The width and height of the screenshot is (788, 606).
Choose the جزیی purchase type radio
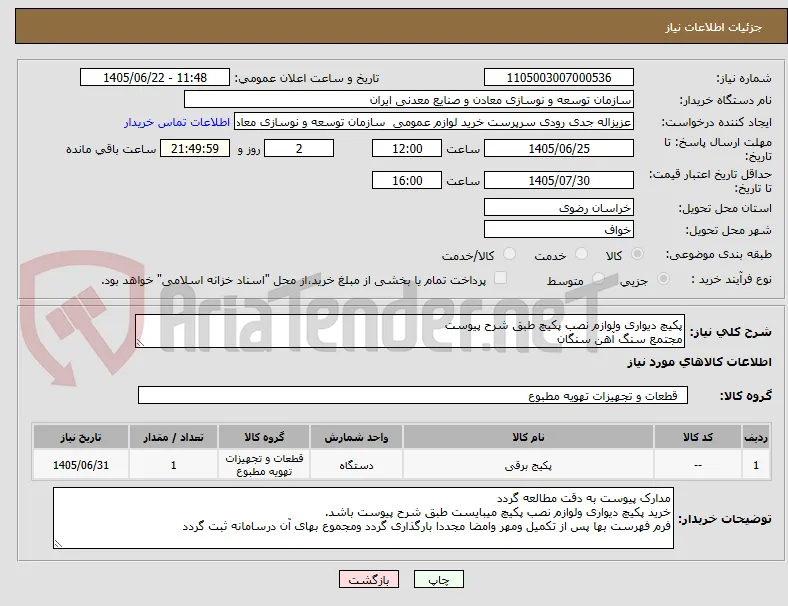[663, 278]
